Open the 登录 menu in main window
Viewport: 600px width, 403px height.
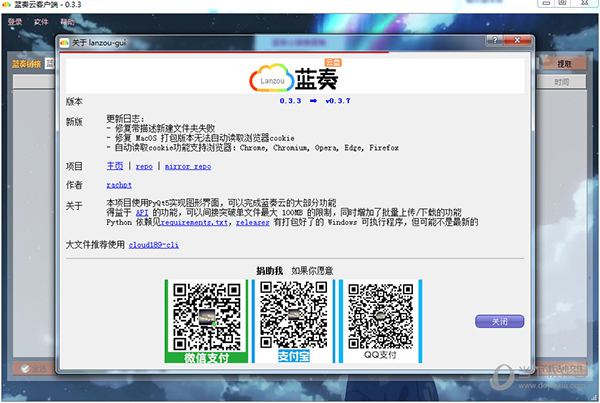click(x=15, y=22)
